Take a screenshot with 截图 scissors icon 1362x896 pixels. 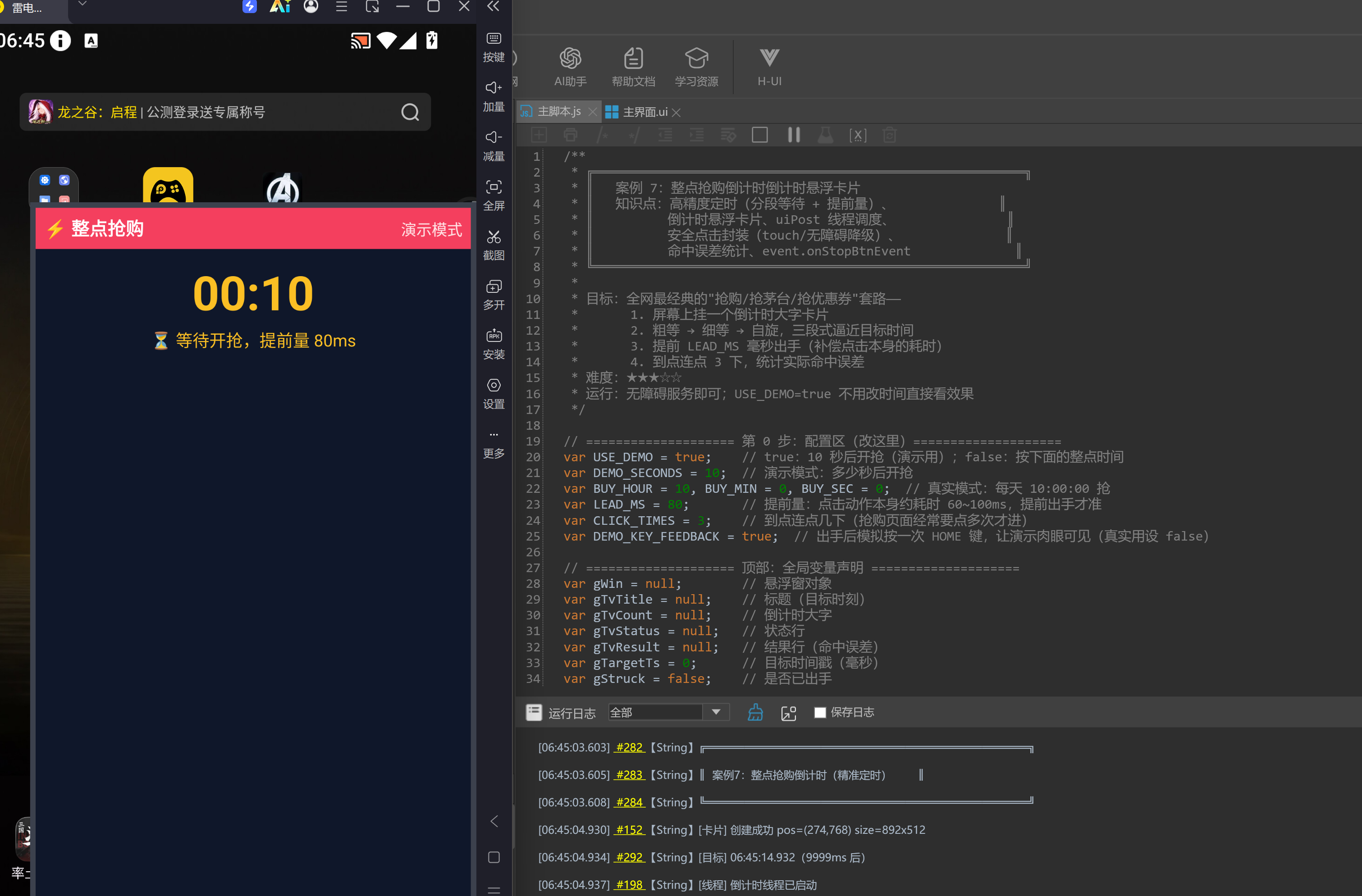(x=494, y=245)
